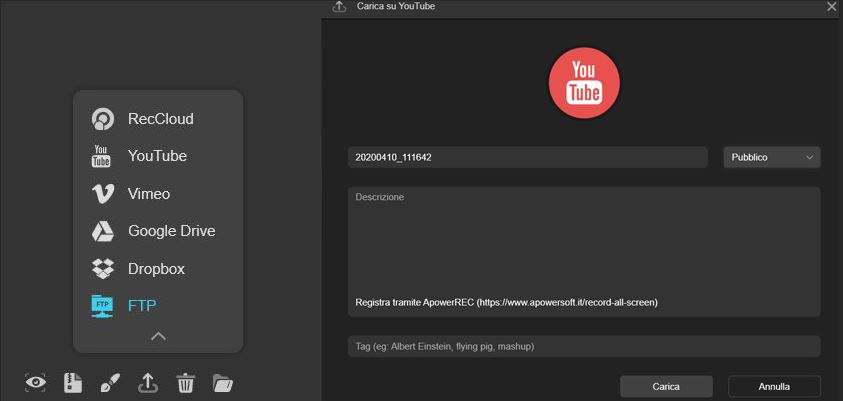Select the FTP server icon
Viewport: 843px width, 401px height.
click(102, 306)
